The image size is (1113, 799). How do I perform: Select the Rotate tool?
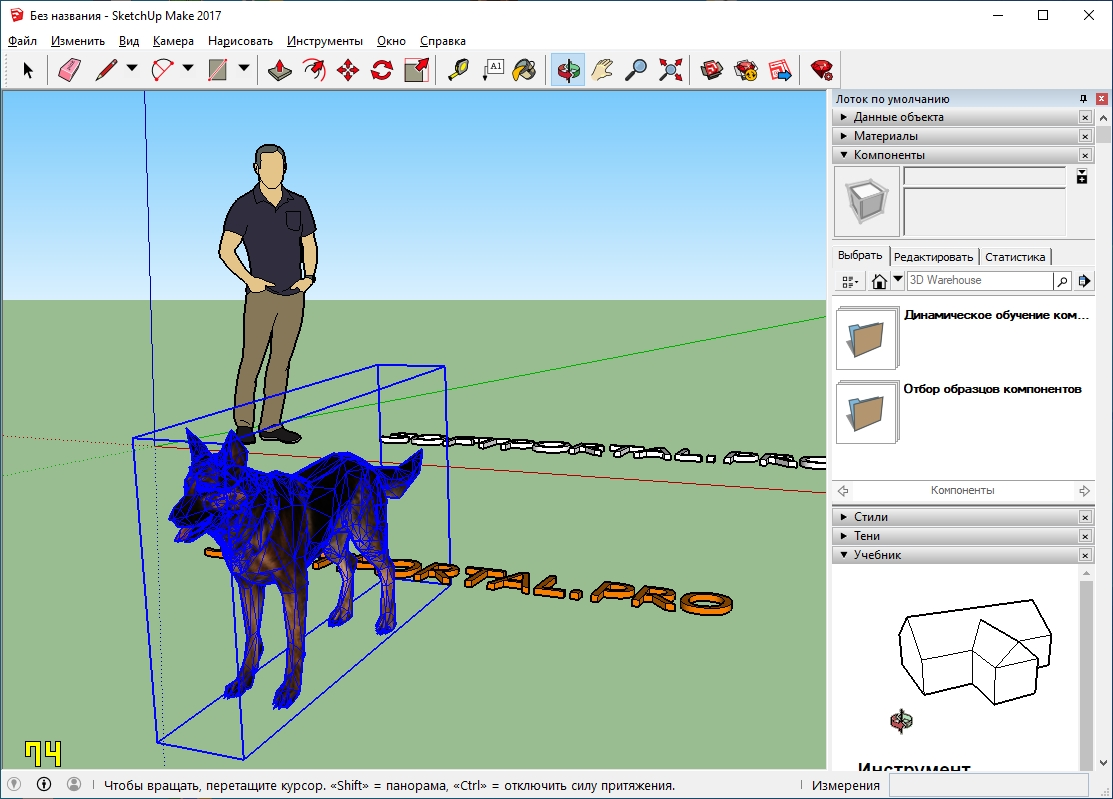click(382, 70)
